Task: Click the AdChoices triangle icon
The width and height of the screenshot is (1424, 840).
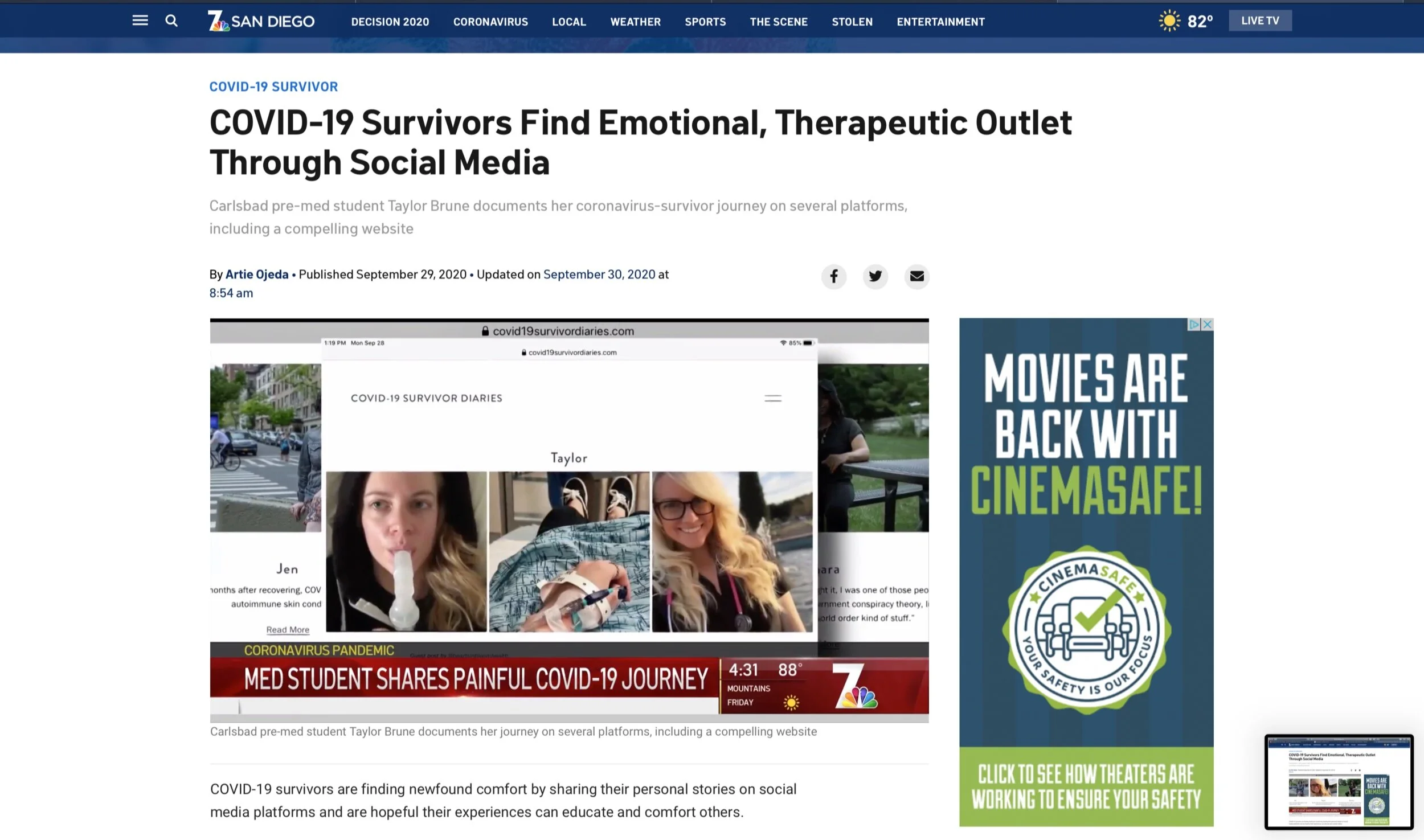Action: (1194, 325)
